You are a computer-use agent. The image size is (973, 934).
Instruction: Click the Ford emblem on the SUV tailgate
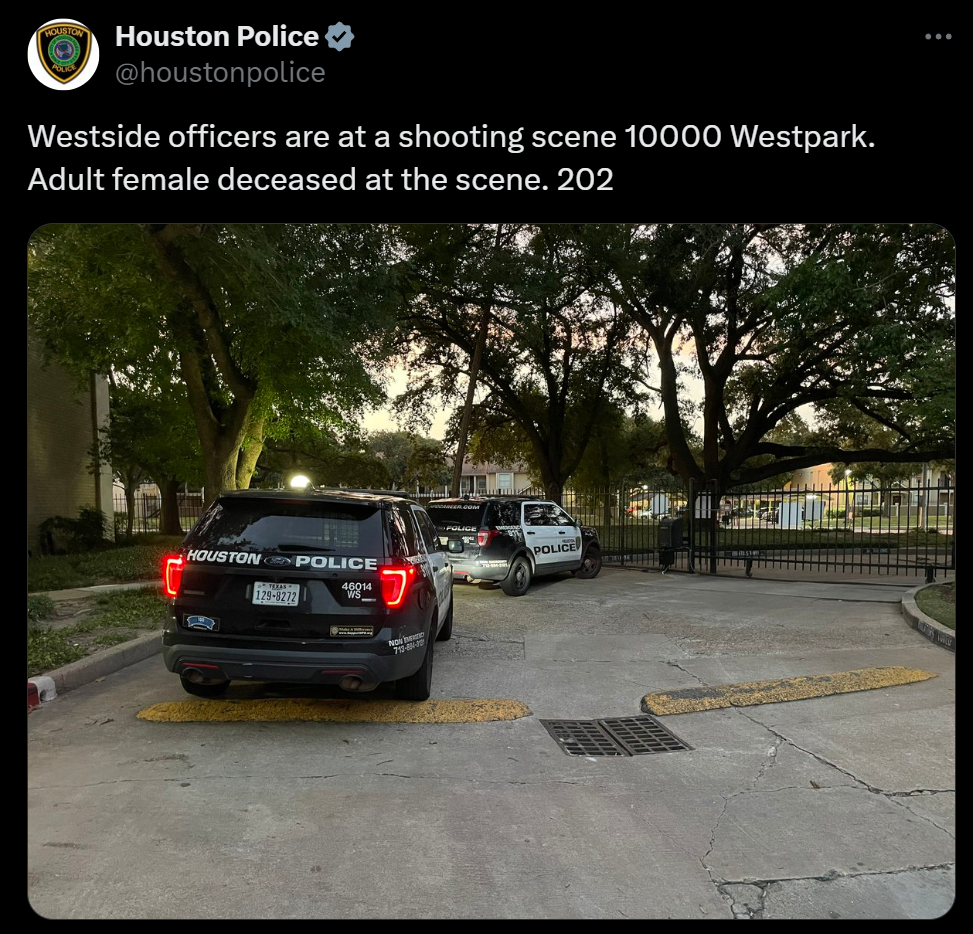[x=277, y=561]
